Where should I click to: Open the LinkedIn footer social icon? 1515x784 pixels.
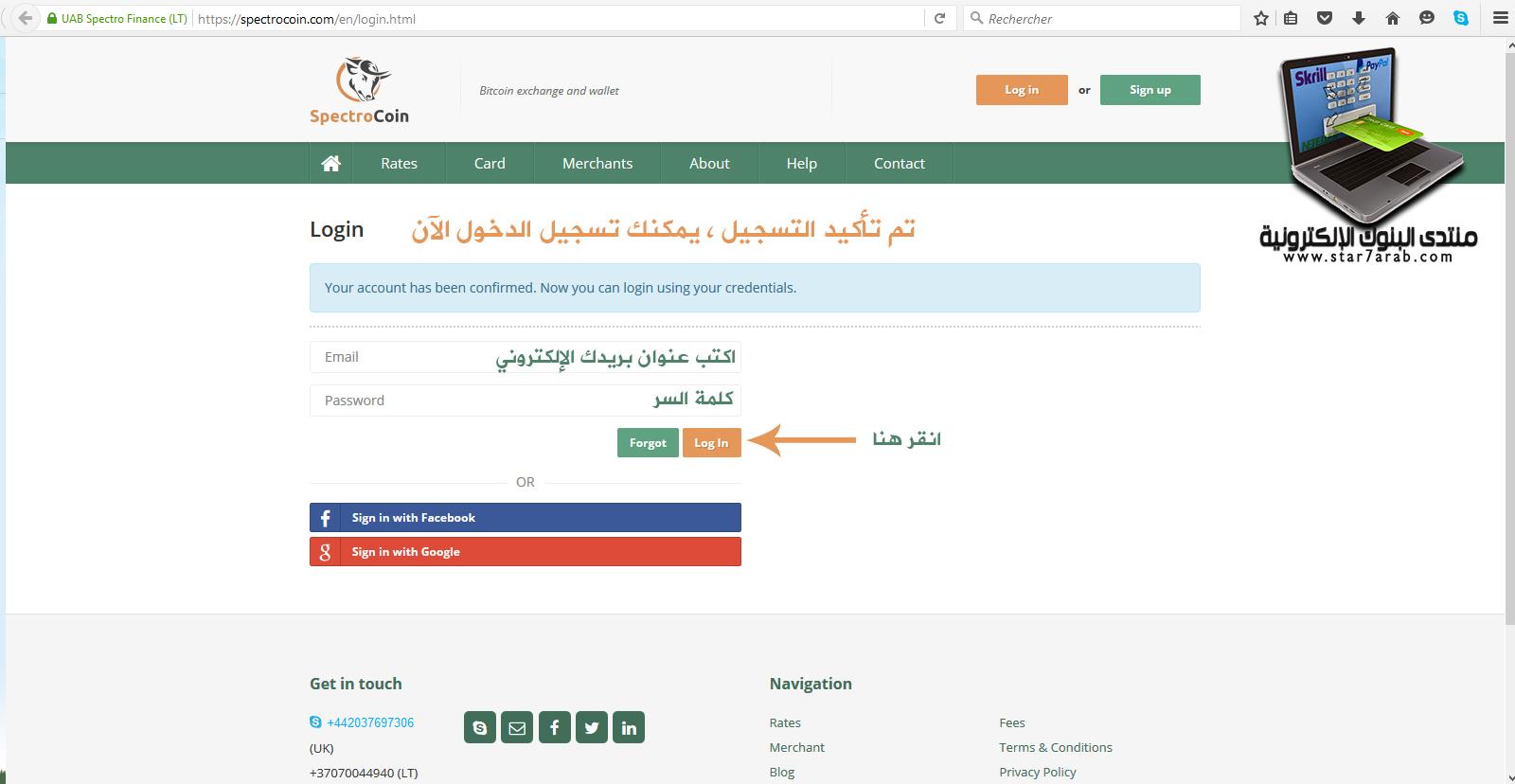point(629,727)
